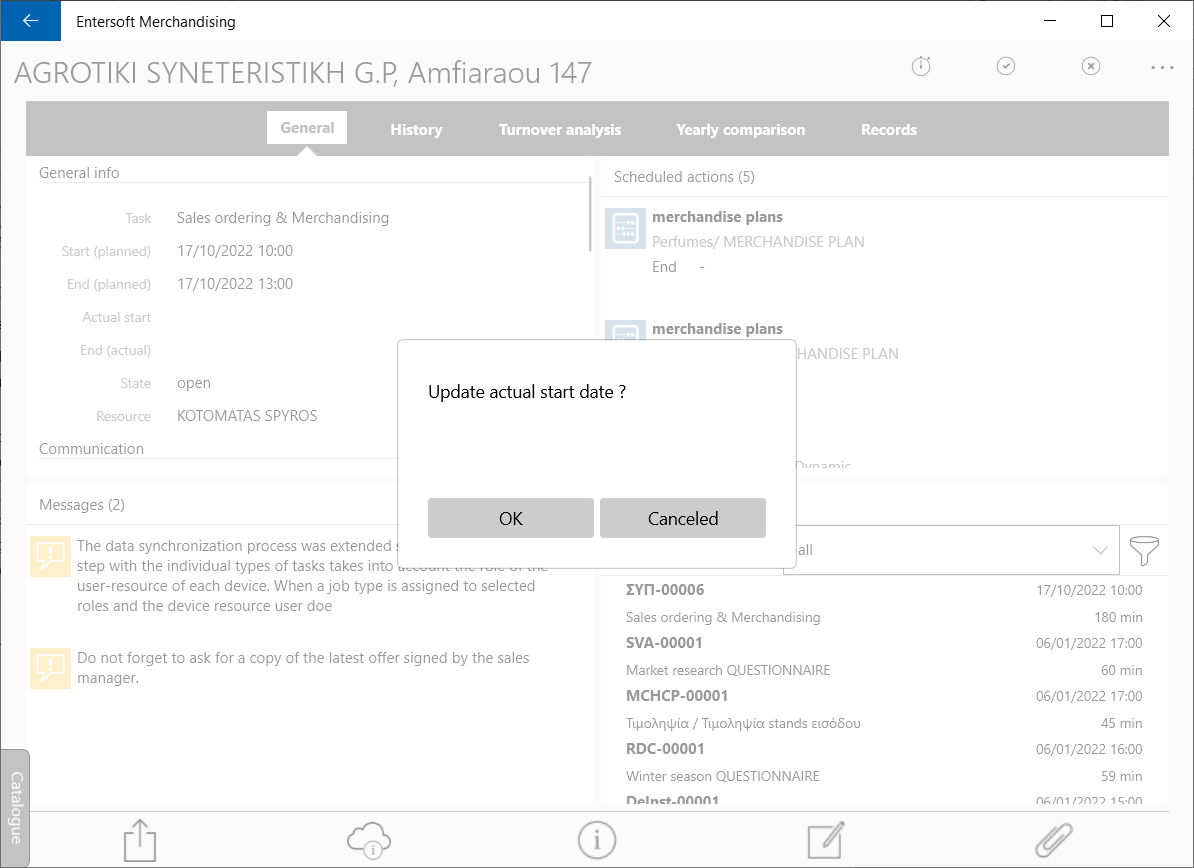Click the funnel filter icon
This screenshot has height=868, width=1194.
click(1144, 550)
